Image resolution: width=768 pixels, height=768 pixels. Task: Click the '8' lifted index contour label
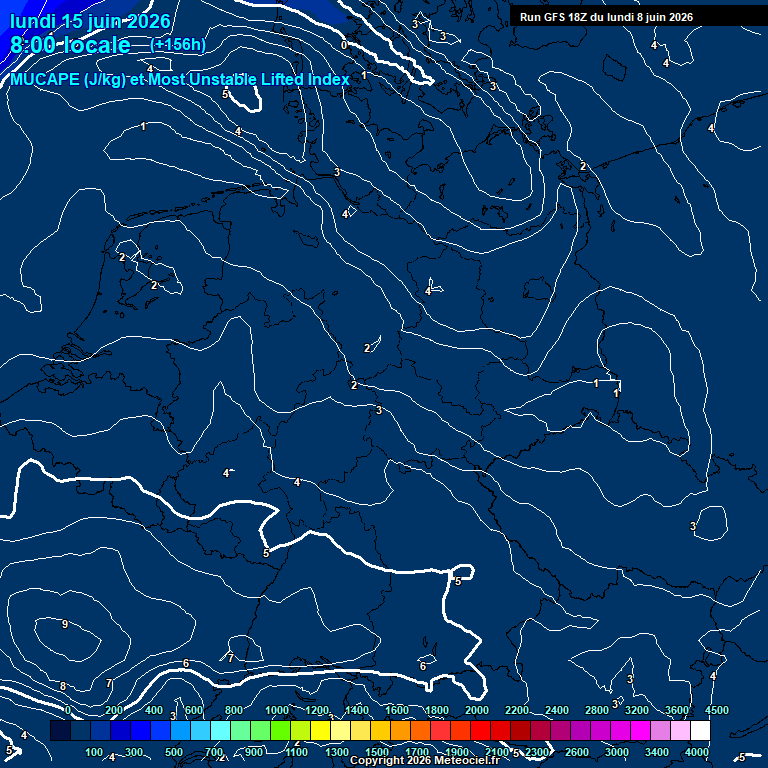(63, 686)
